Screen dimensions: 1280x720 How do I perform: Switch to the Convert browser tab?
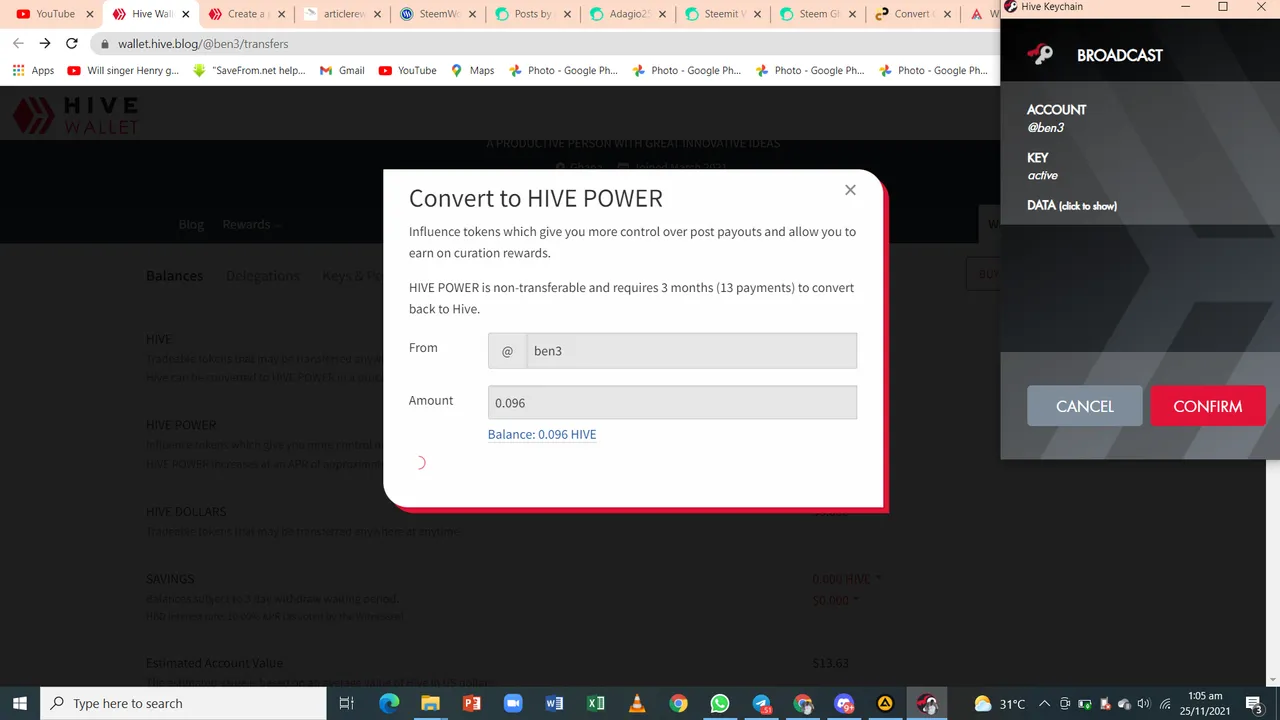pos(912,14)
